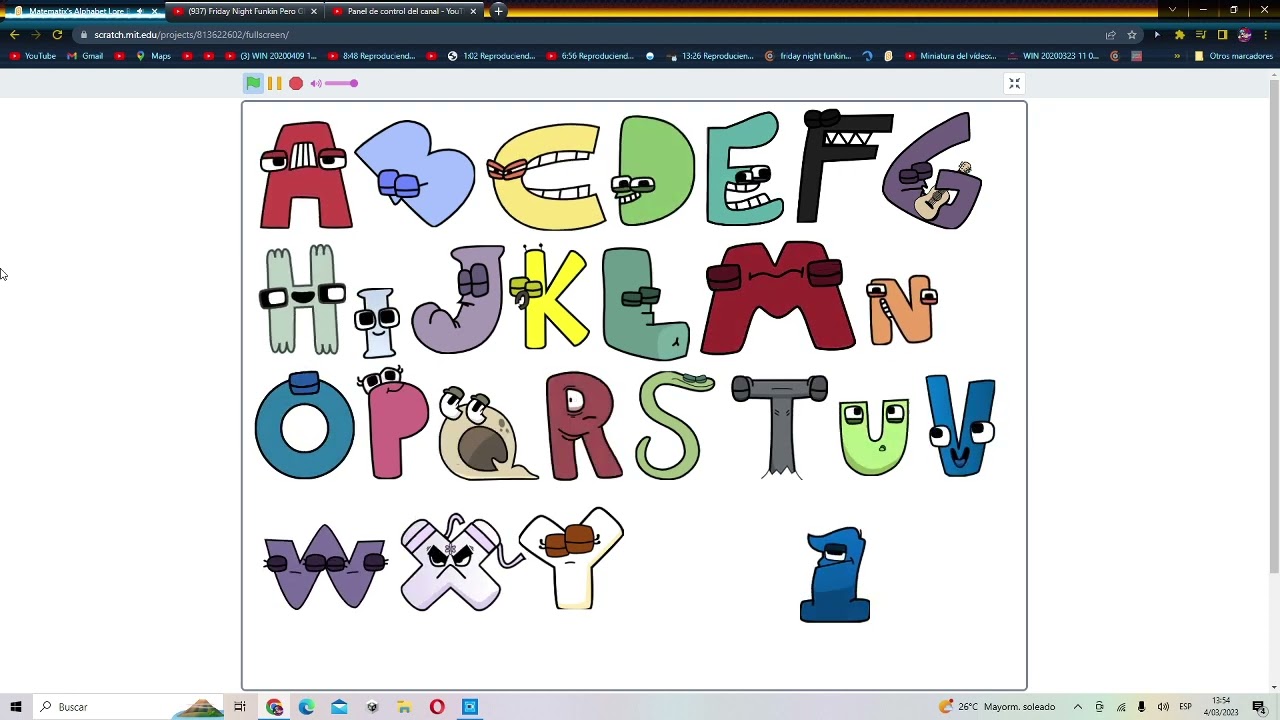Switch to the Friday Night Funkin YouTube tab
This screenshot has width=1280, height=720.
coord(244,11)
